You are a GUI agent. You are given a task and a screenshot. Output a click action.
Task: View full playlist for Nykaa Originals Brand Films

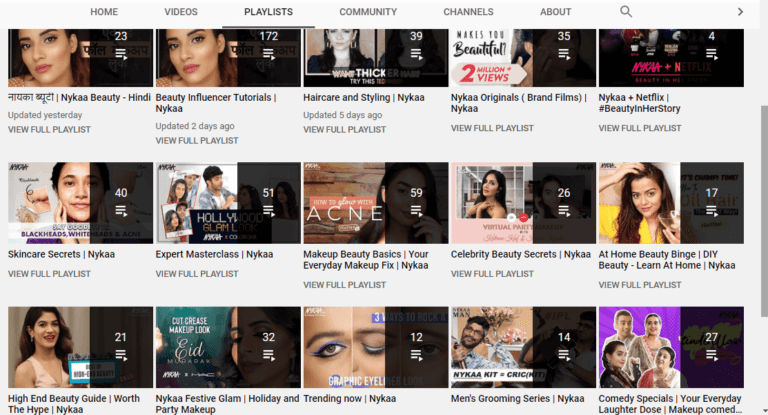pos(492,128)
